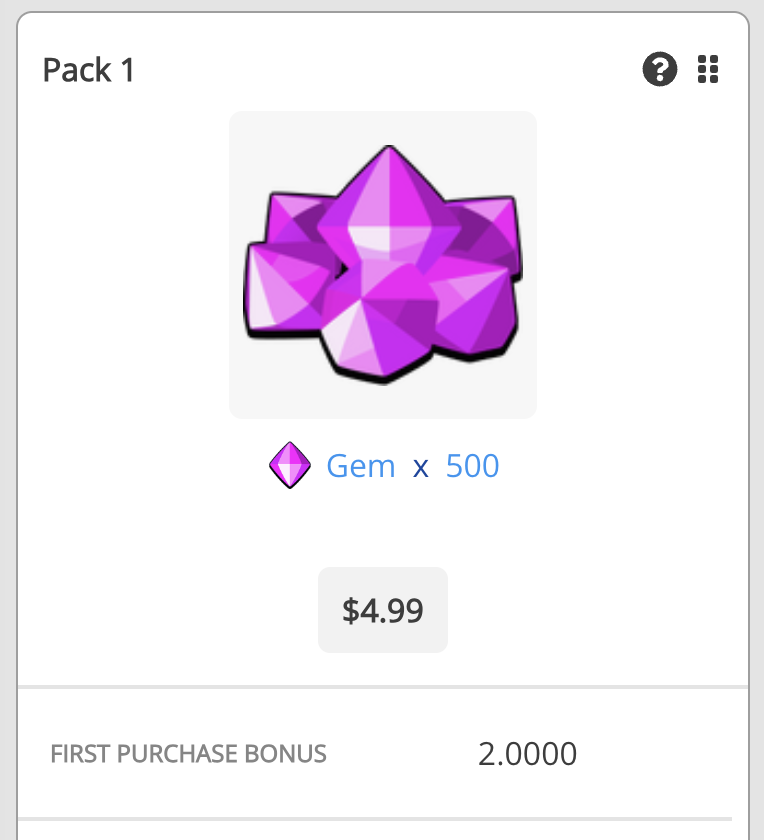Edit the 2.0000 first purchase bonus value
The image size is (764, 840).
coord(527,753)
